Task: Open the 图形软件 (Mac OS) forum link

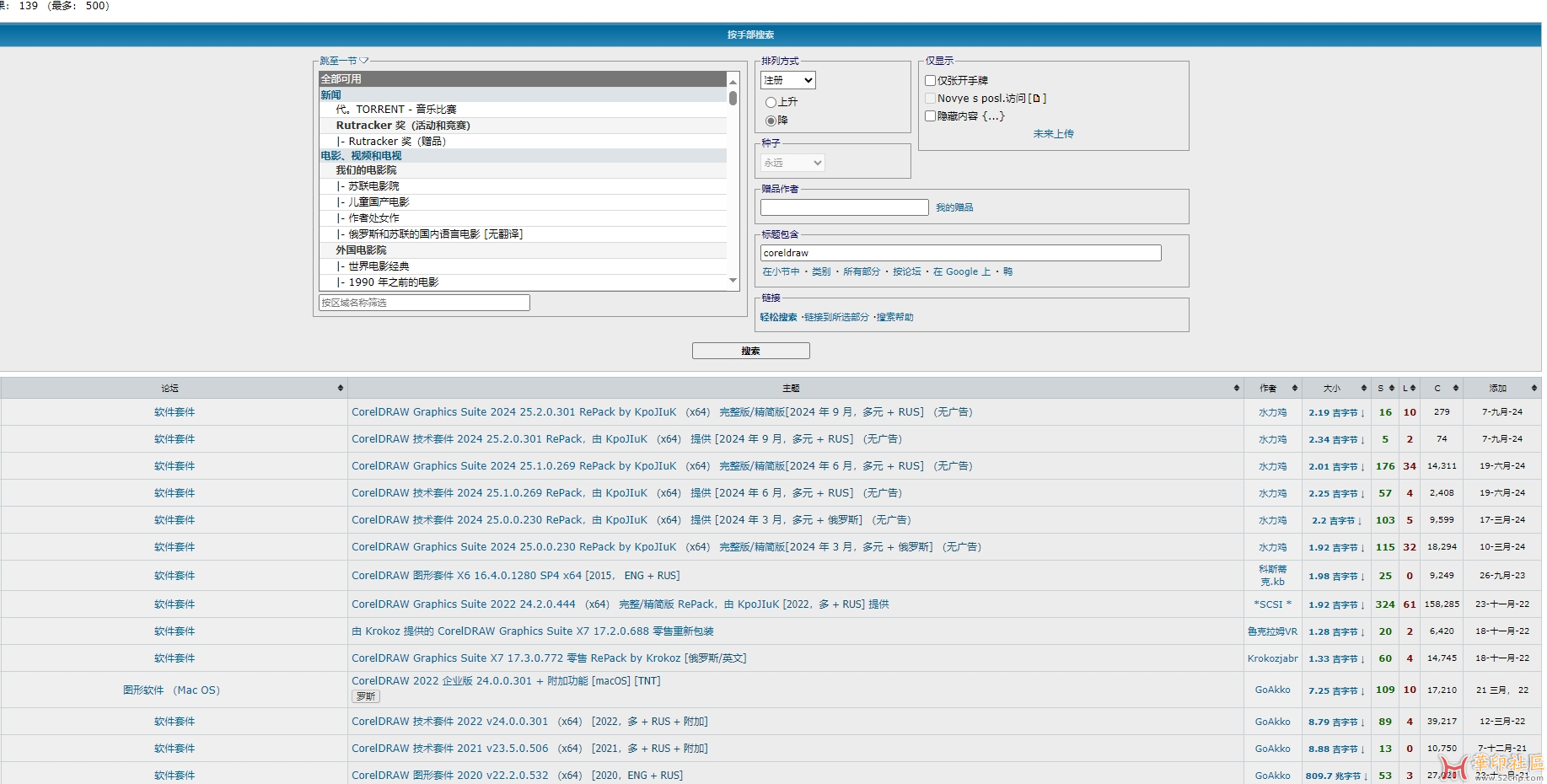Action: 171,690
